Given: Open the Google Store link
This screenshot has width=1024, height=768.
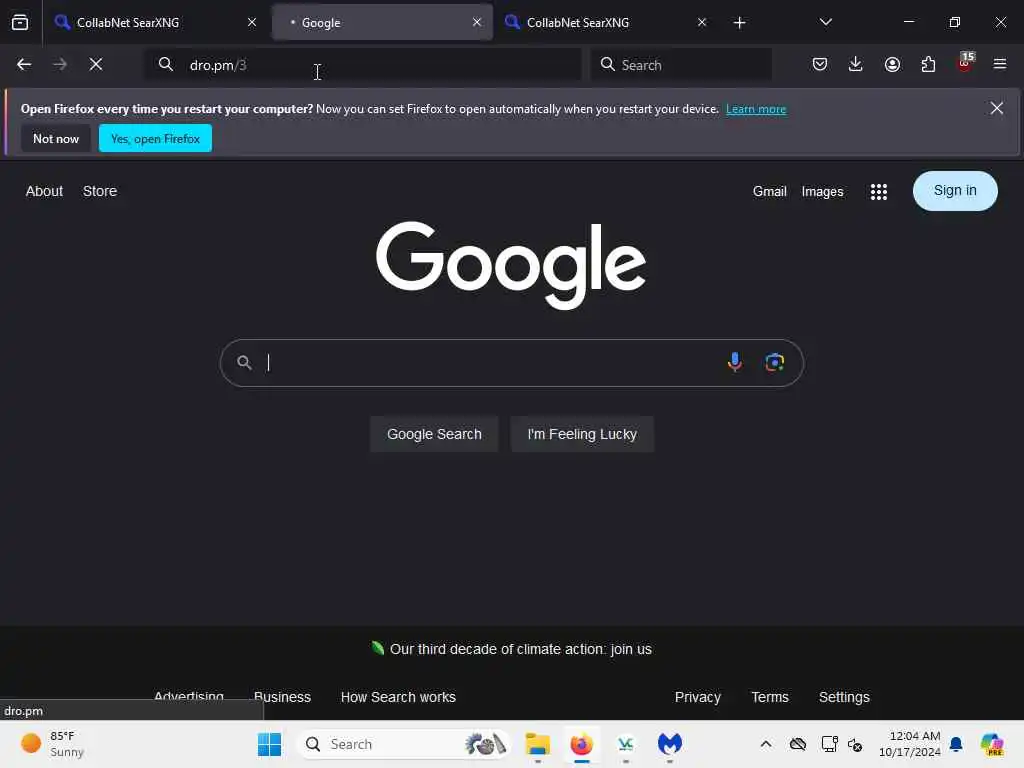Looking at the screenshot, I should 100,191.
